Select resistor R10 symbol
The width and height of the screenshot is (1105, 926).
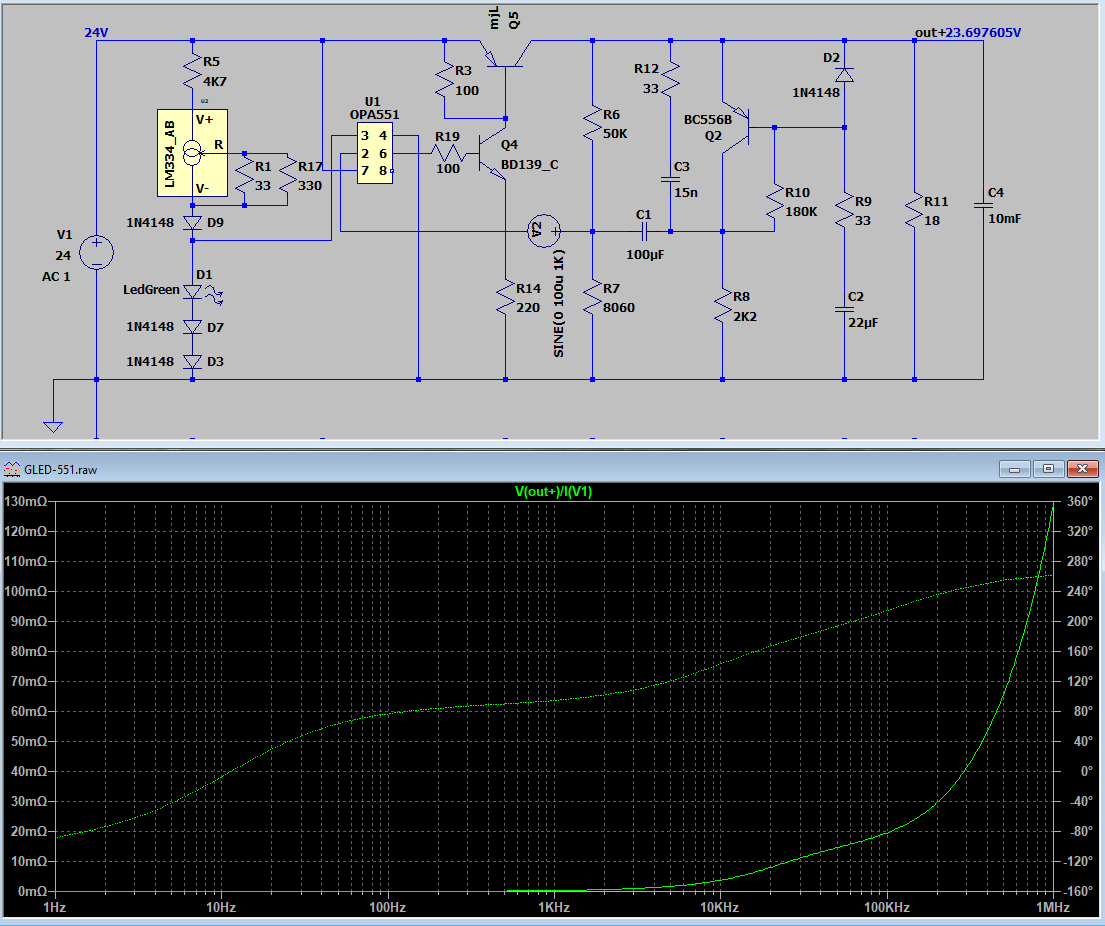(774, 202)
